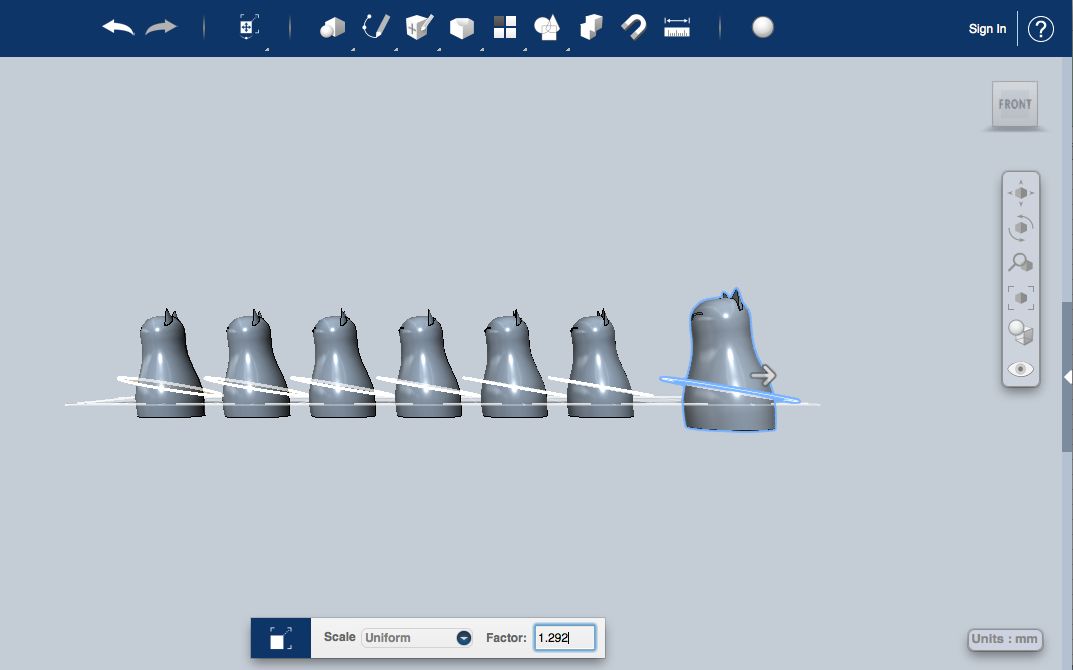Click the Factor input field

[x=565, y=638]
